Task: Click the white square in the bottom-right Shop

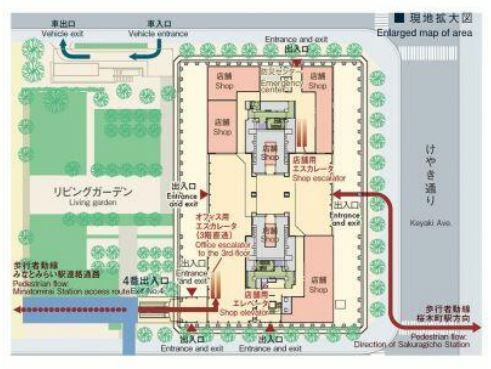Action: pyautogui.click(x=340, y=304)
